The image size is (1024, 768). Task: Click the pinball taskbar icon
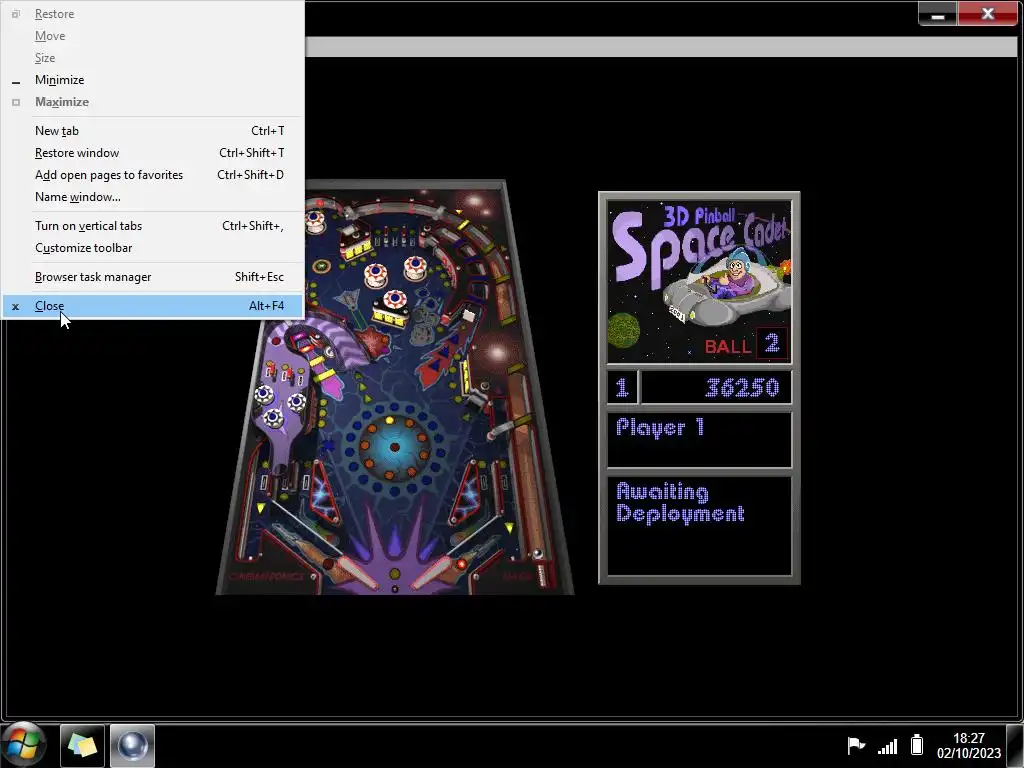coord(133,746)
